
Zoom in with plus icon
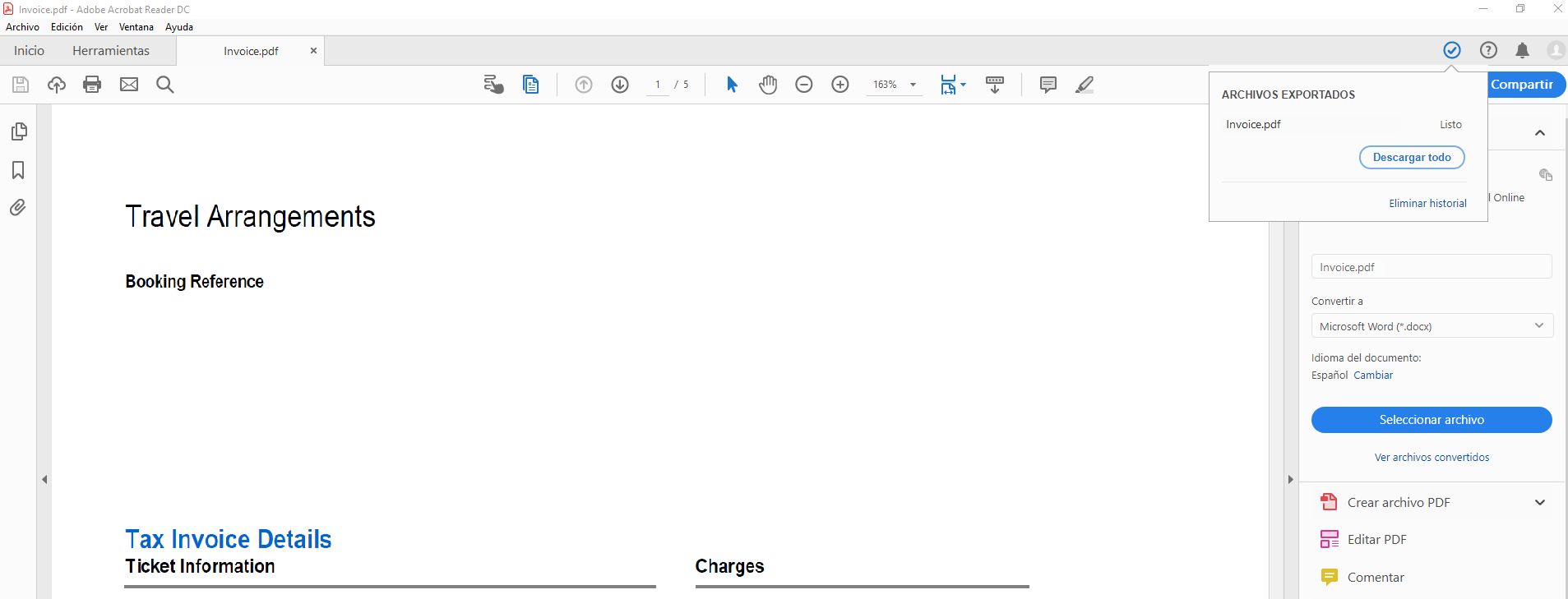click(x=840, y=85)
